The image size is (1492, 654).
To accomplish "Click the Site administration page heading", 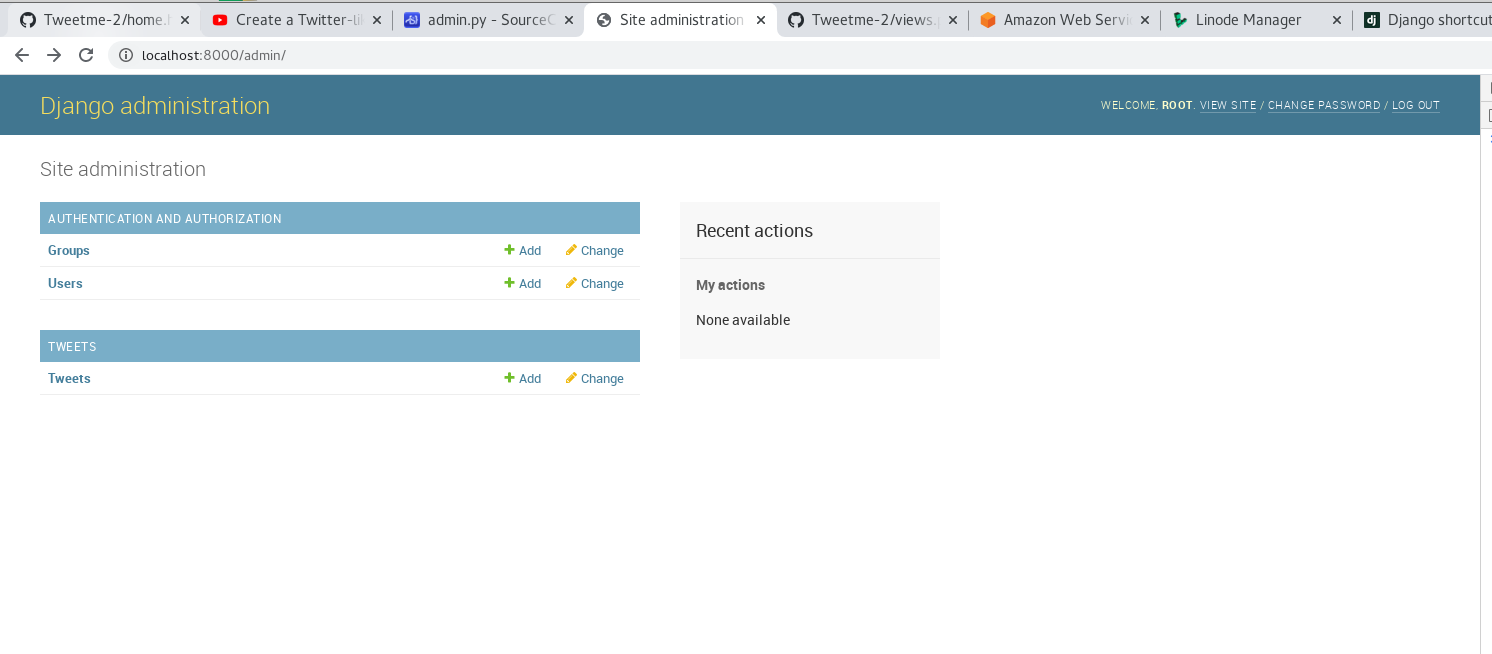I will [x=123, y=169].
